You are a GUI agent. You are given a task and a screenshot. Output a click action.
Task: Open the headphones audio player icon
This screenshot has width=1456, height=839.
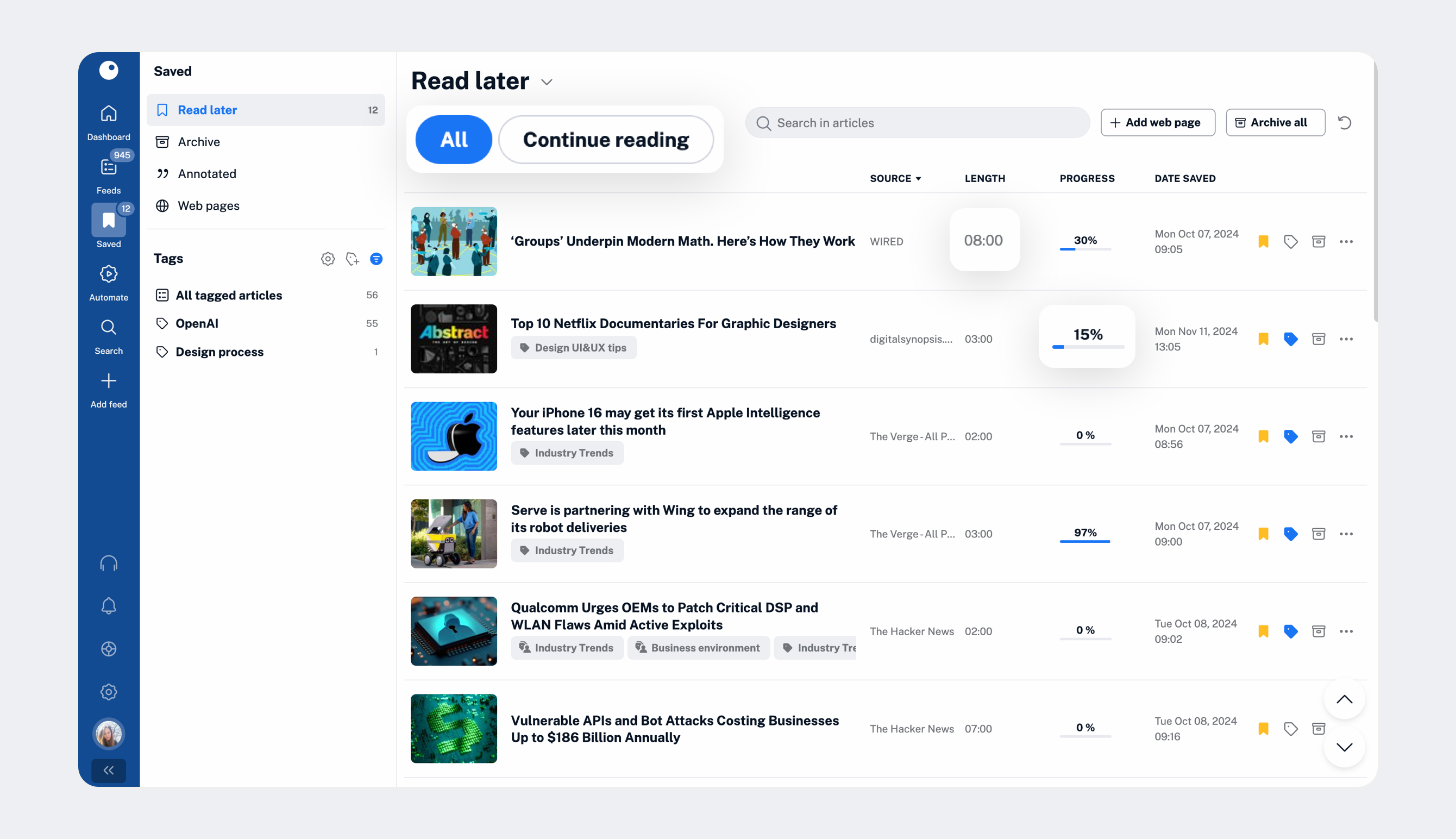pyautogui.click(x=108, y=563)
